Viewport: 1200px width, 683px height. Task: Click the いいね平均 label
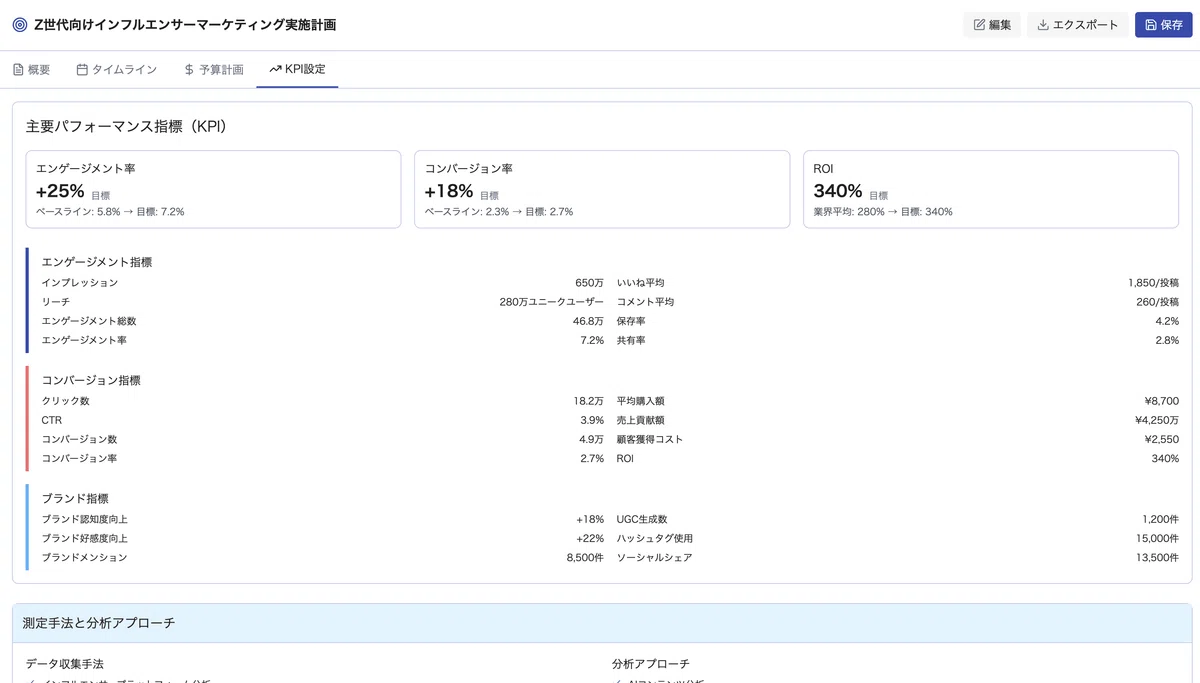coord(641,283)
